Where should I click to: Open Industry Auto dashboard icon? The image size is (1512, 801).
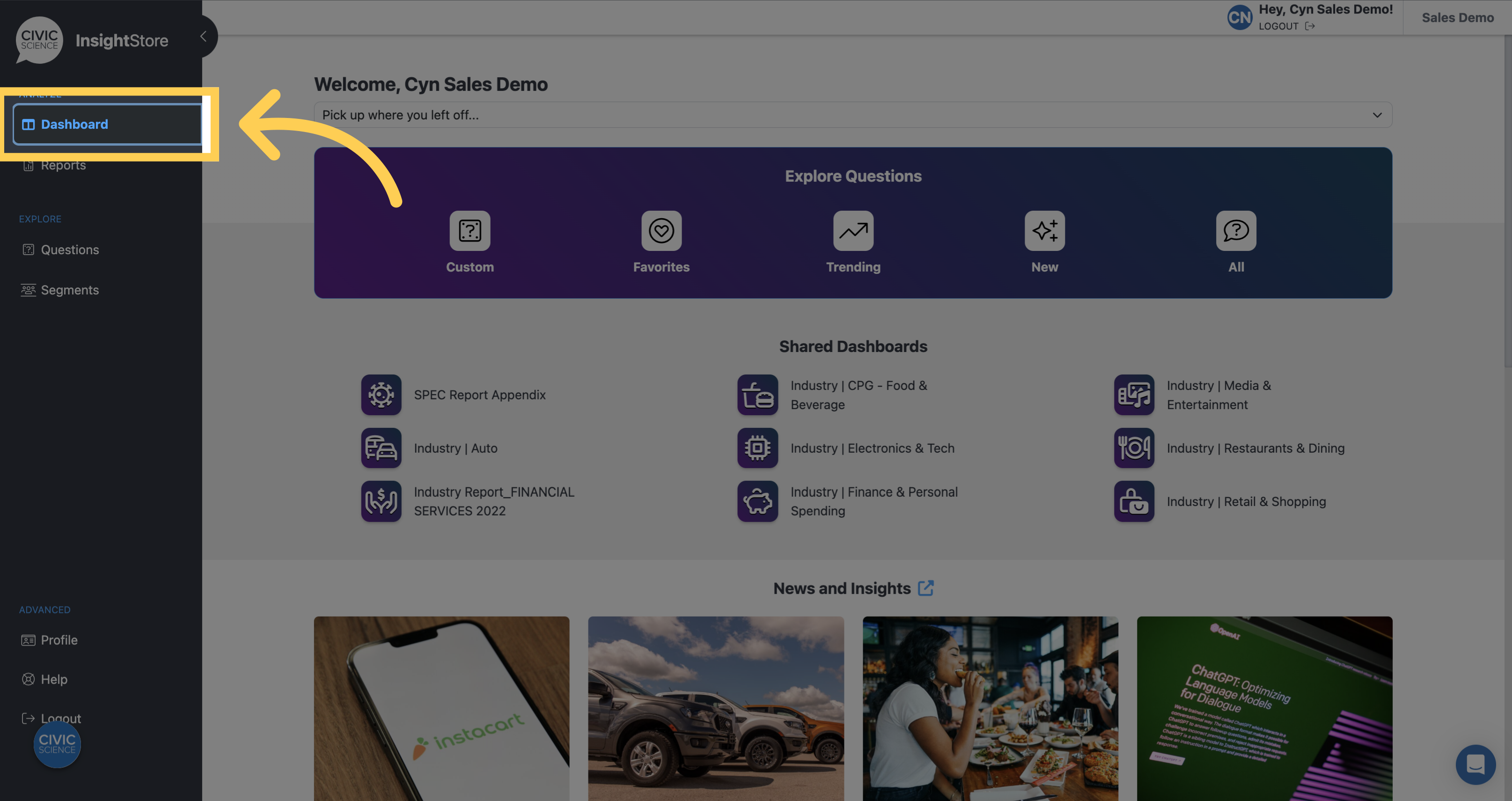381,448
